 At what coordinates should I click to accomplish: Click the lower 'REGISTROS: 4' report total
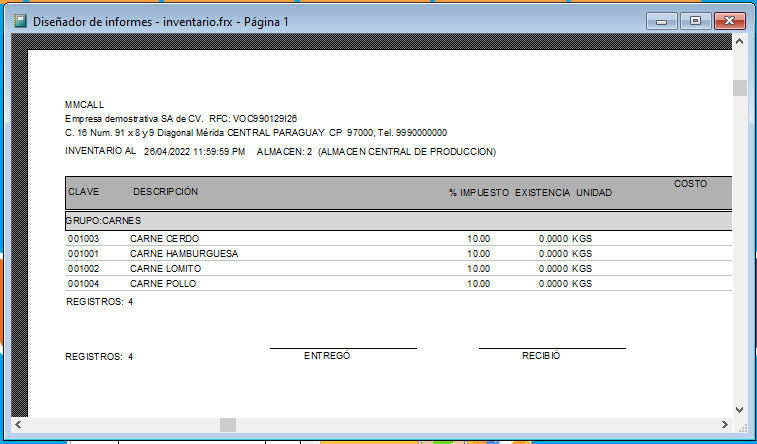(x=99, y=357)
